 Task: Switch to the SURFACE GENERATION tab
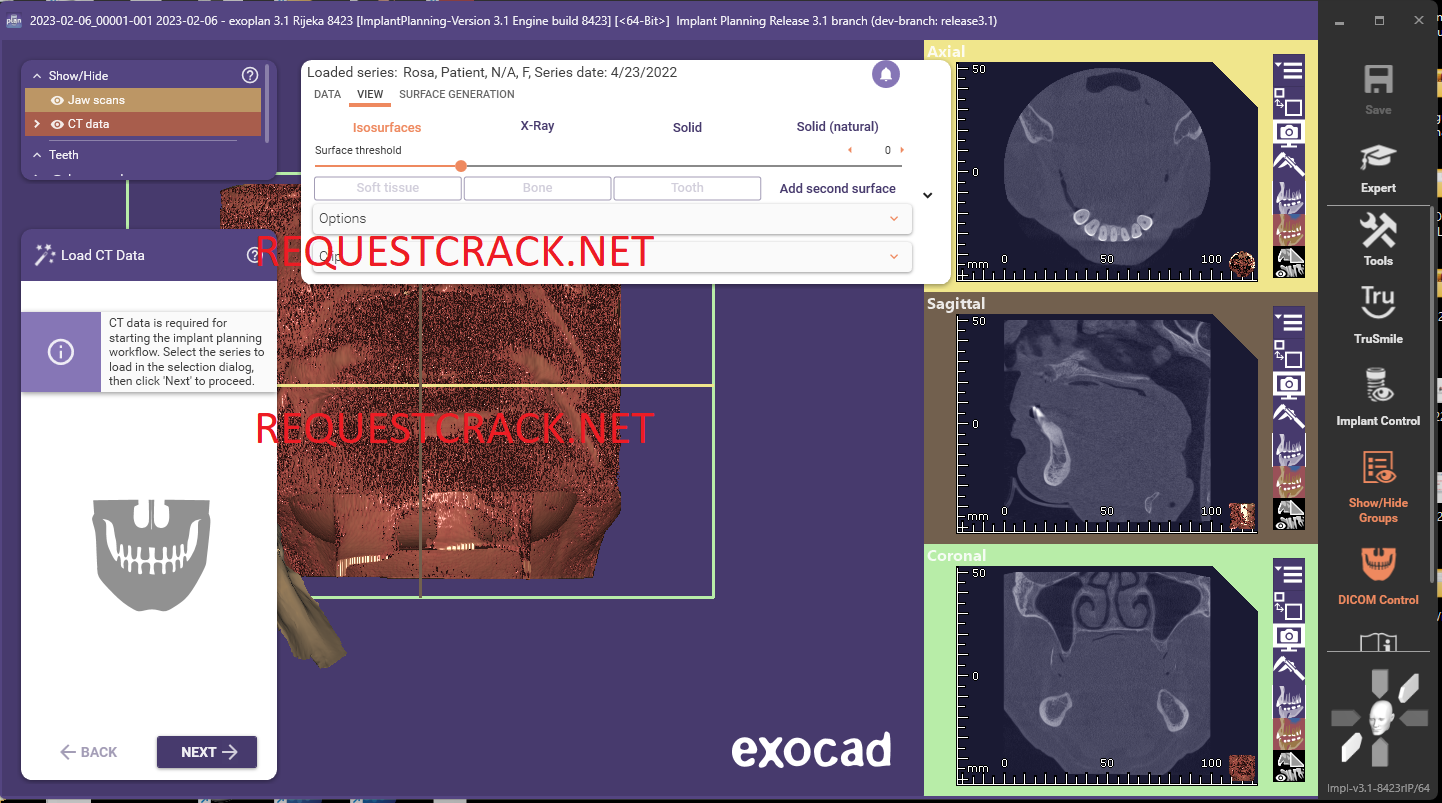(x=456, y=94)
